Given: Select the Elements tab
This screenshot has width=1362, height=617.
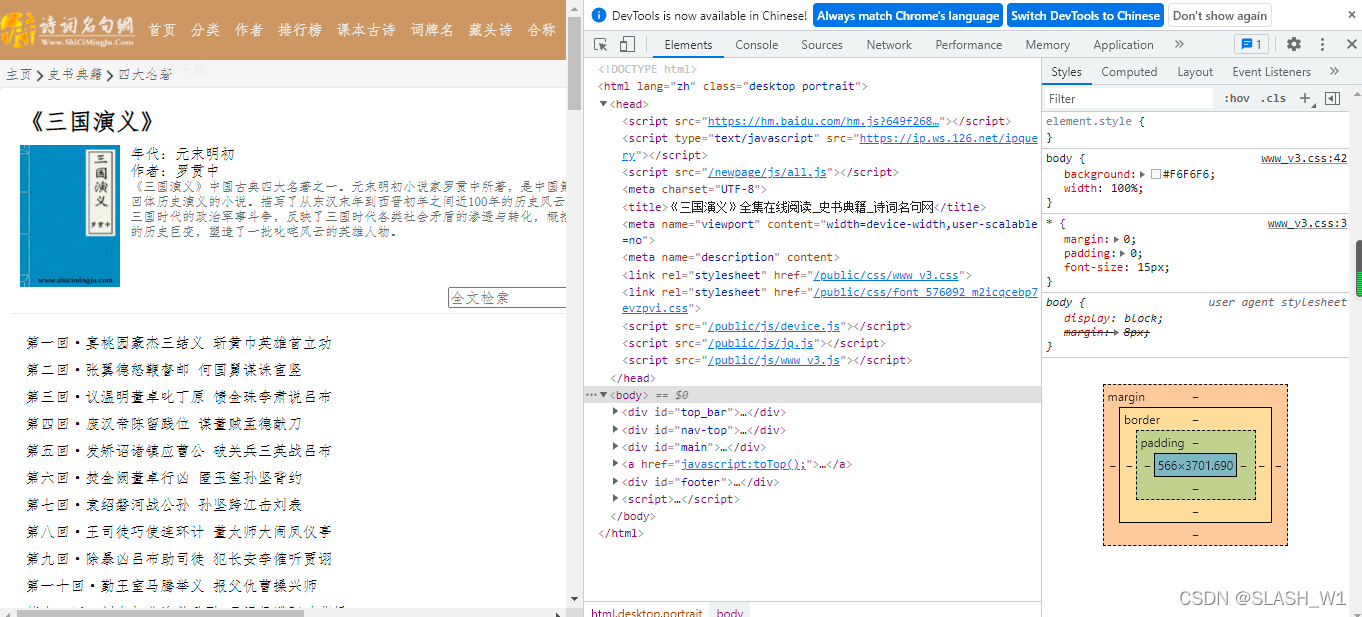Looking at the screenshot, I should (689, 44).
